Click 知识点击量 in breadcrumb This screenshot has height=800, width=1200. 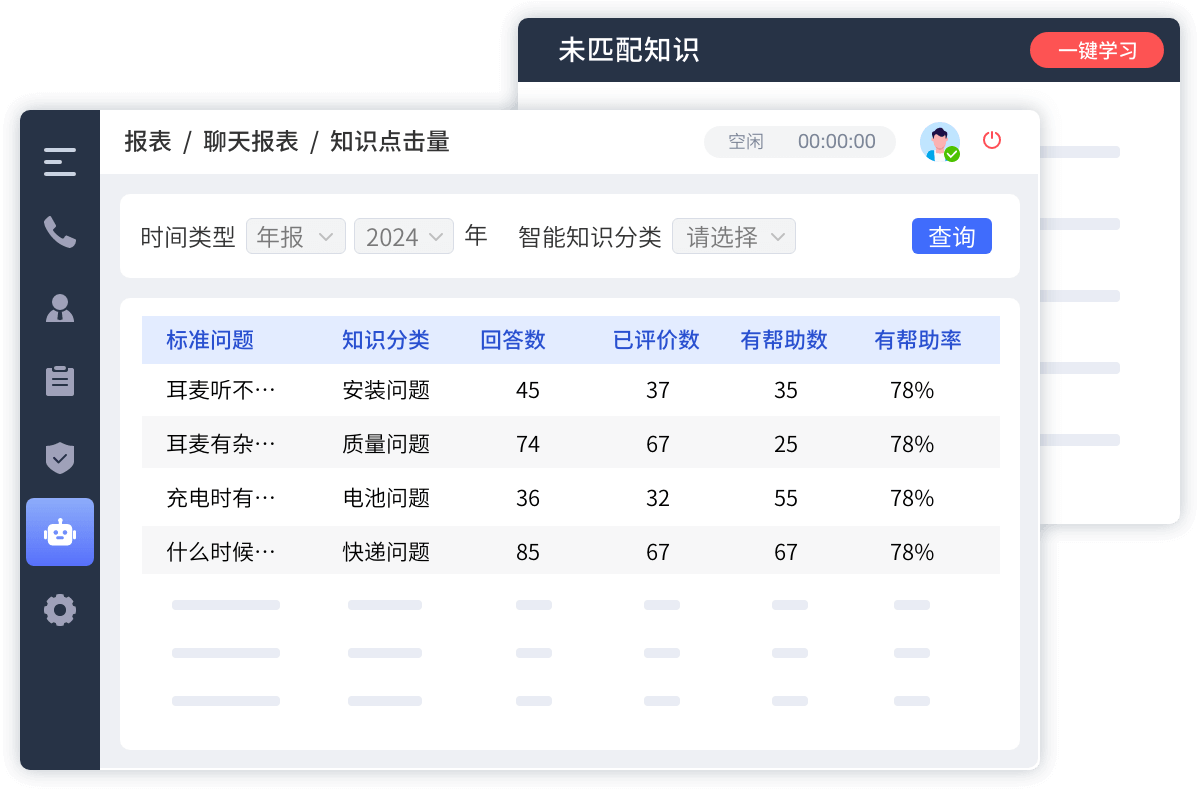(x=390, y=141)
